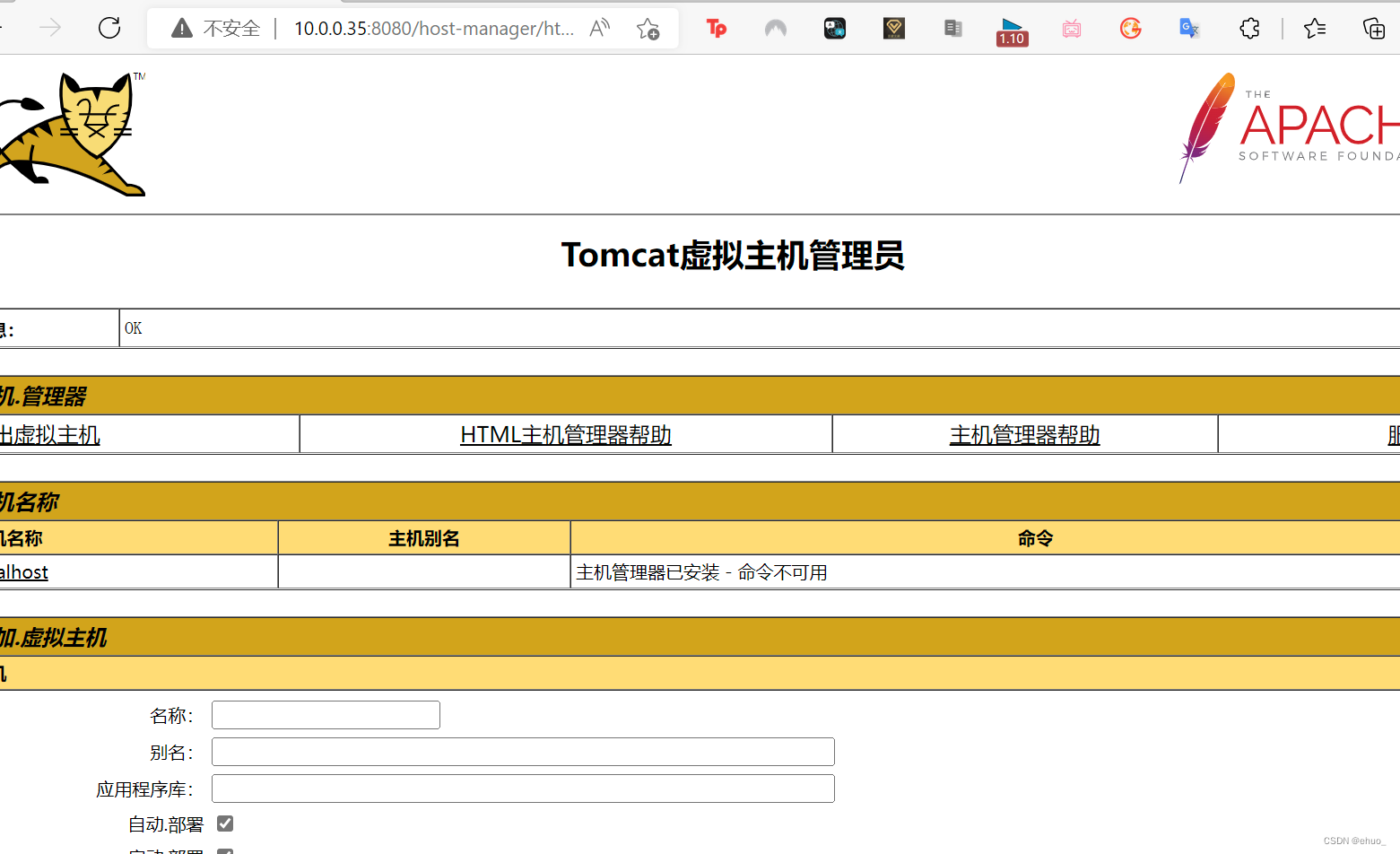The height and width of the screenshot is (854, 1400).
Task: Click the 命令 column header
Action: click(x=1035, y=538)
